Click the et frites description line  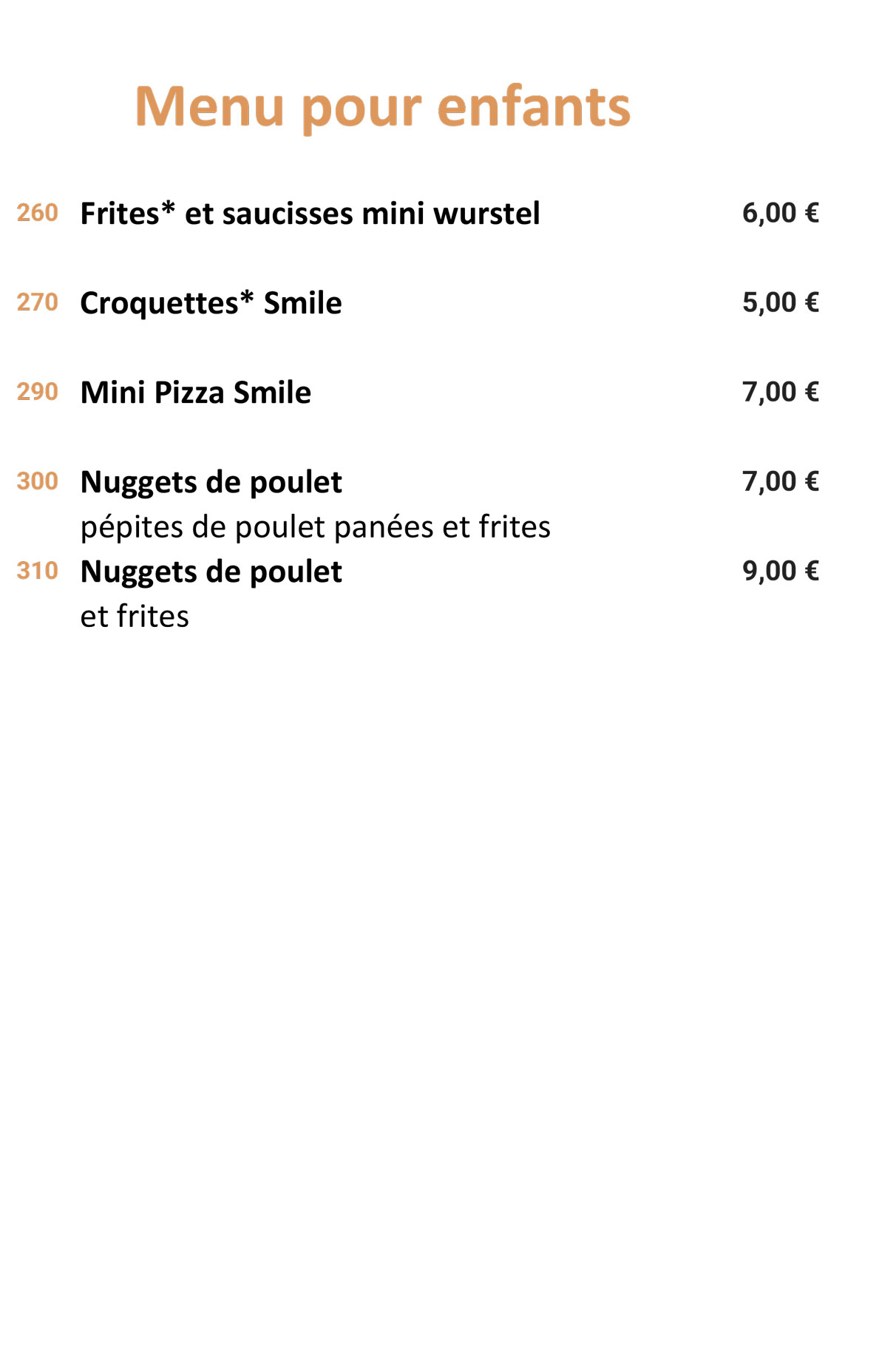pos(135,617)
